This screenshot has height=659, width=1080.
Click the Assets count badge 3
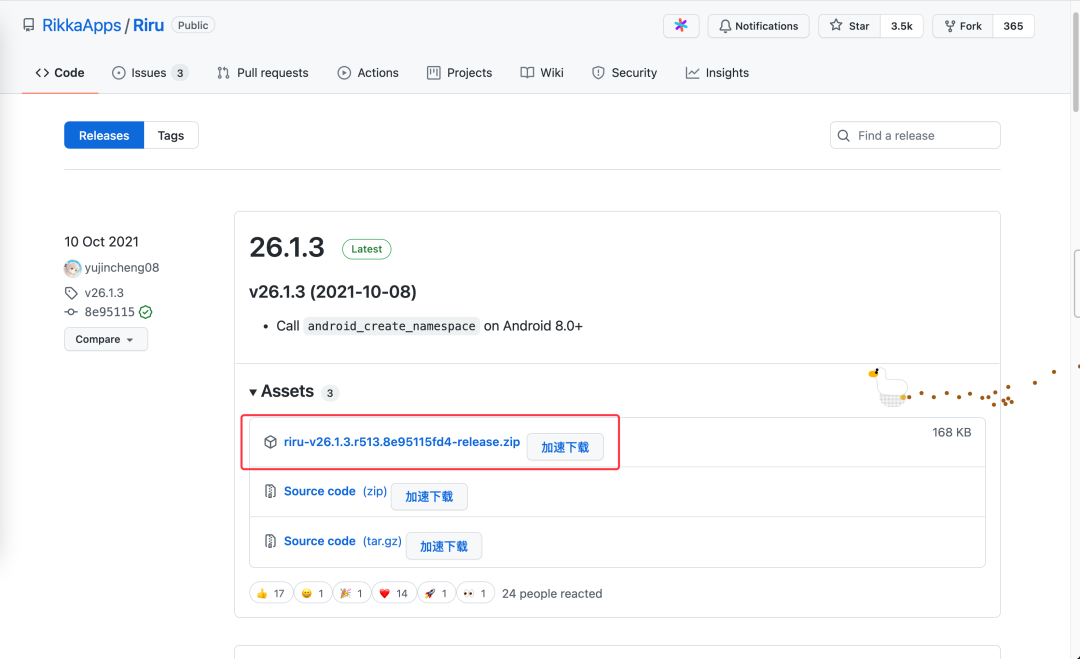pos(330,393)
